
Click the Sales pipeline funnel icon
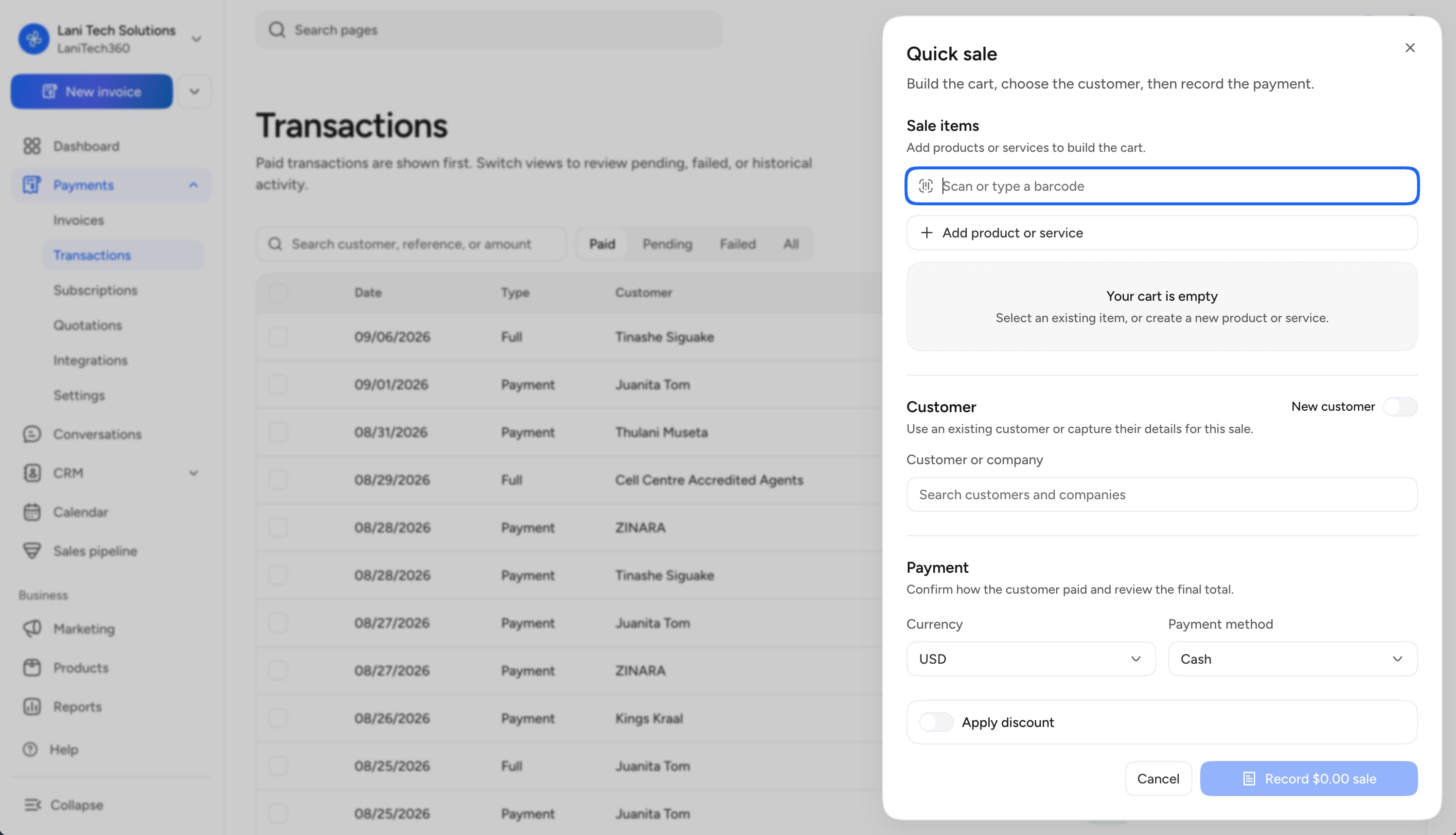coord(32,551)
